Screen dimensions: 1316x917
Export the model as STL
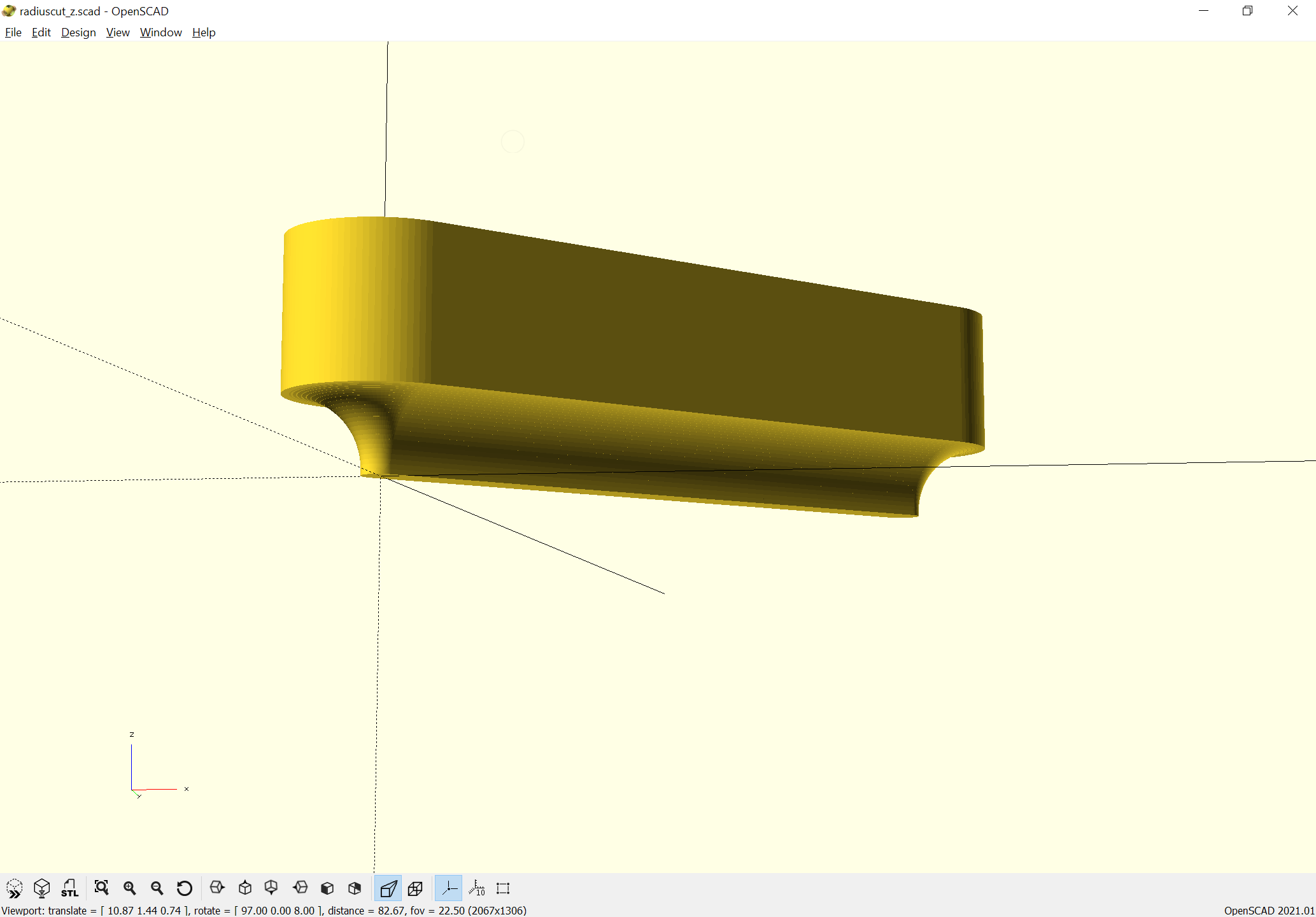tap(69, 888)
